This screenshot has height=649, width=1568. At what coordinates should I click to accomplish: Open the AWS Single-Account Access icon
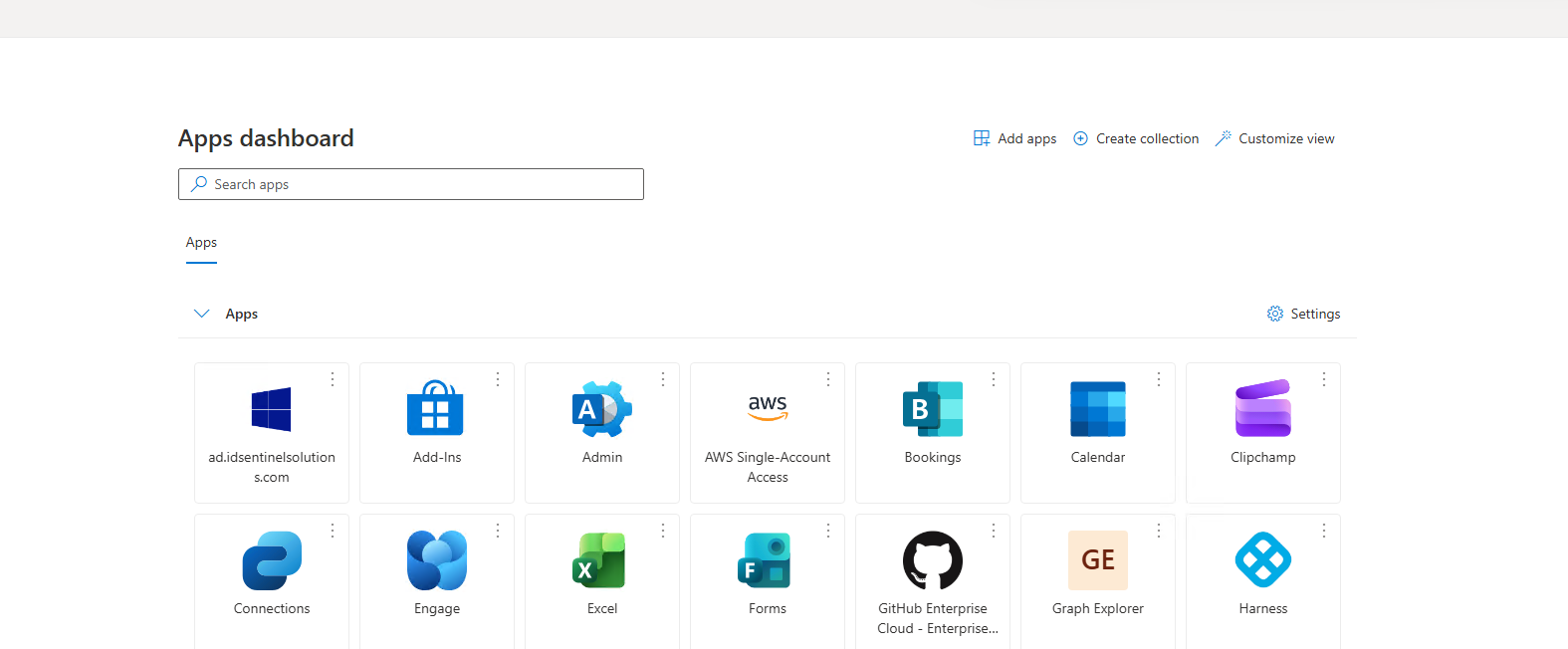(x=768, y=407)
